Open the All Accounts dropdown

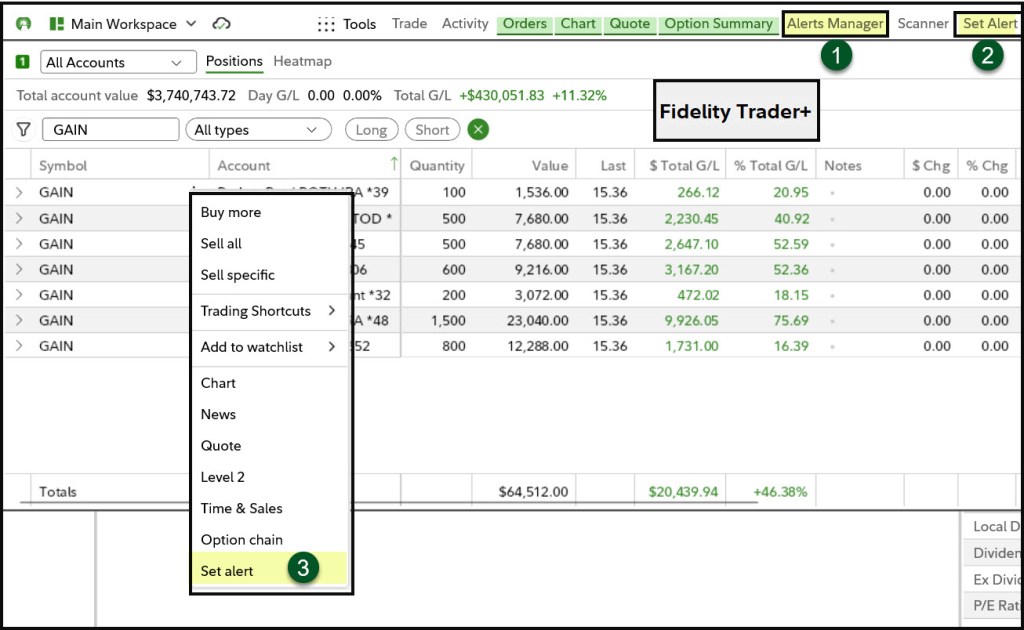pyautogui.click(x=116, y=63)
